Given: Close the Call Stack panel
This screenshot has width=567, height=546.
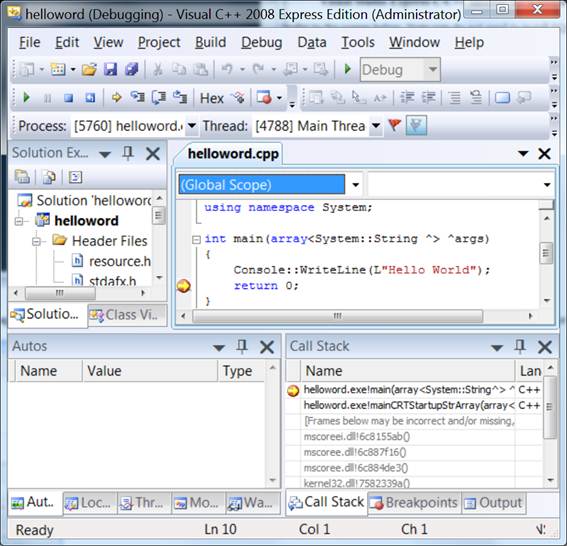Looking at the screenshot, I should pos(545,347).
